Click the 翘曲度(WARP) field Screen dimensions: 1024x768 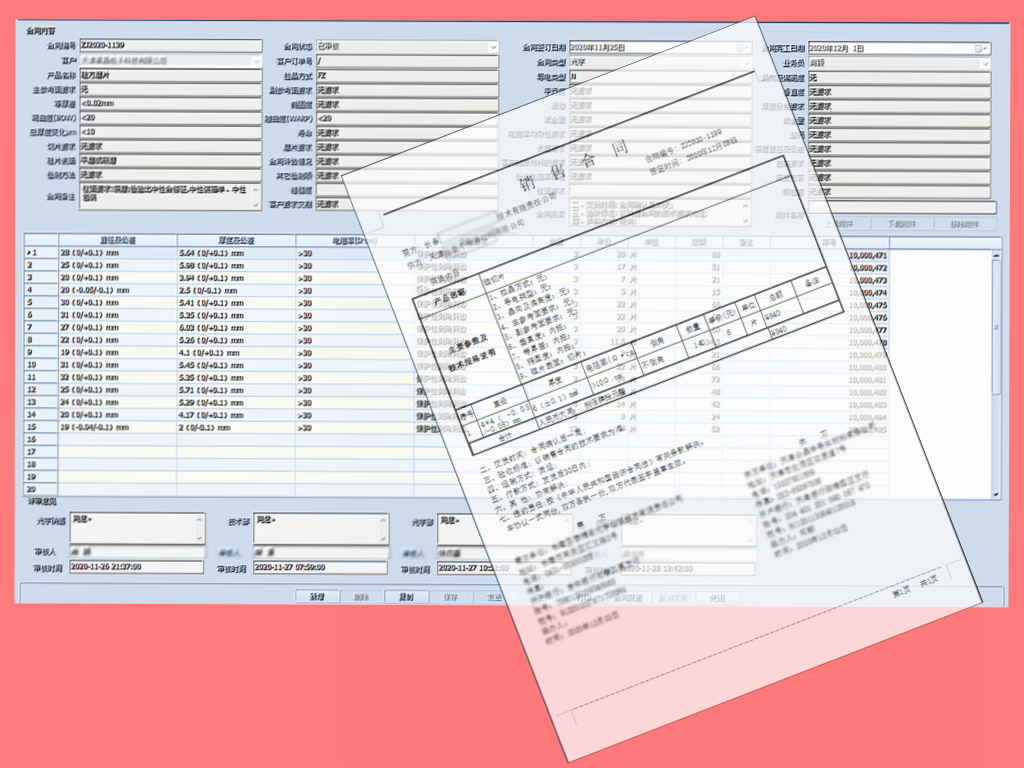tap(408, 119)
